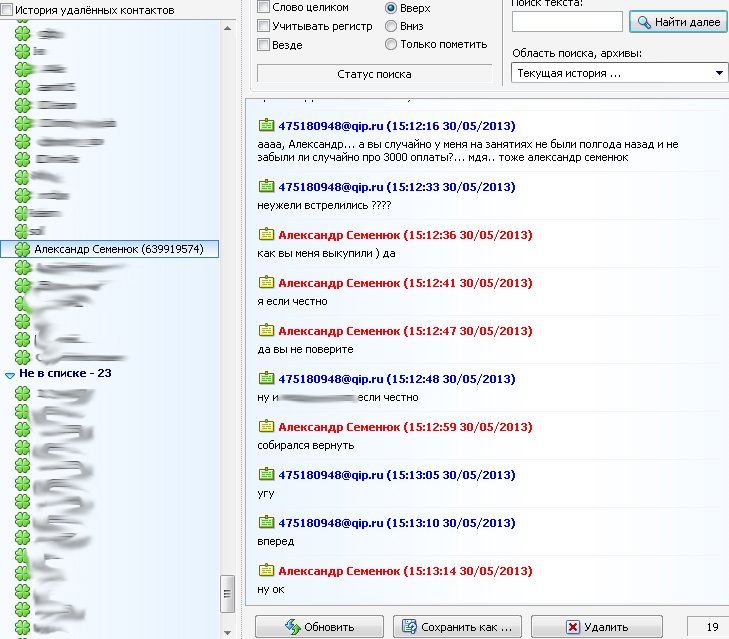Click message text да вы не поверите

point(305,349)
